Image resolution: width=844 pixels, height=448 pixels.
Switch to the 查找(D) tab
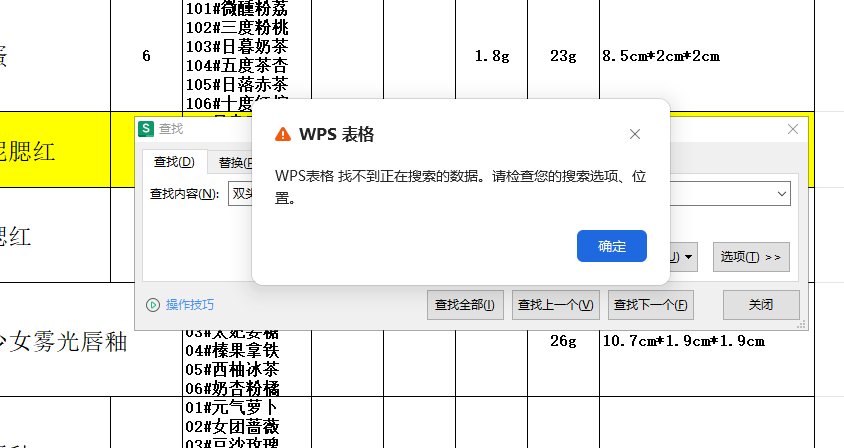[173, 162]
